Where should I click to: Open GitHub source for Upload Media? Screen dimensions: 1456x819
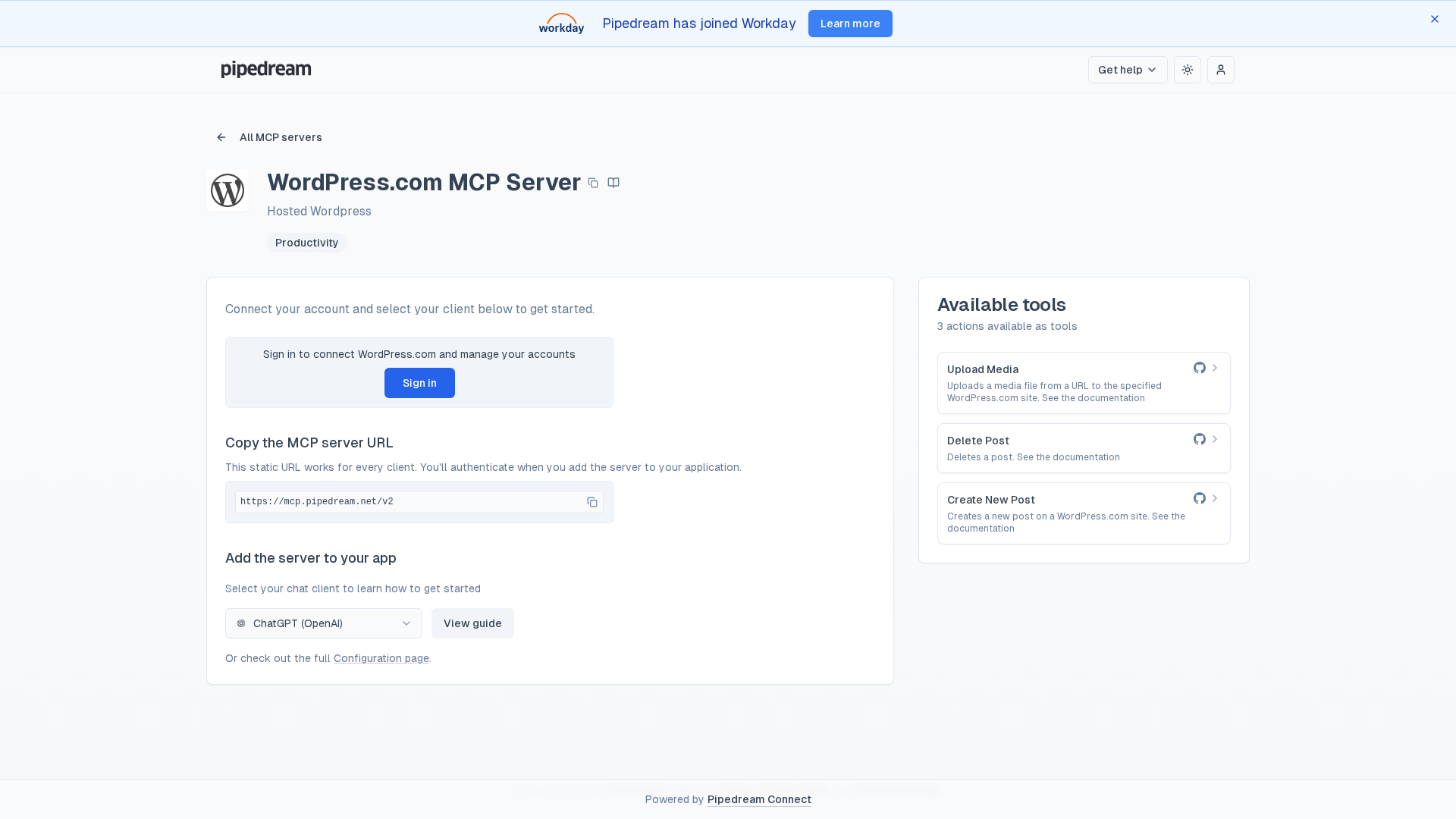[x=1200, y=368]
